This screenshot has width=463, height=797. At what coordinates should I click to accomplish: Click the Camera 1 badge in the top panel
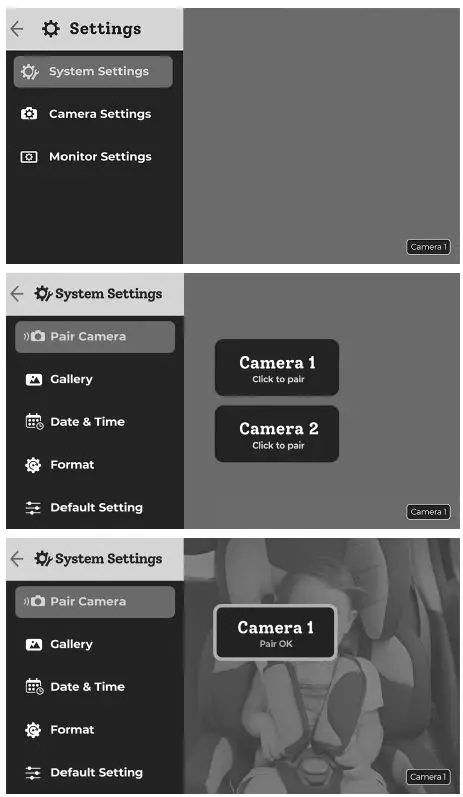click(x=428, y=247)
